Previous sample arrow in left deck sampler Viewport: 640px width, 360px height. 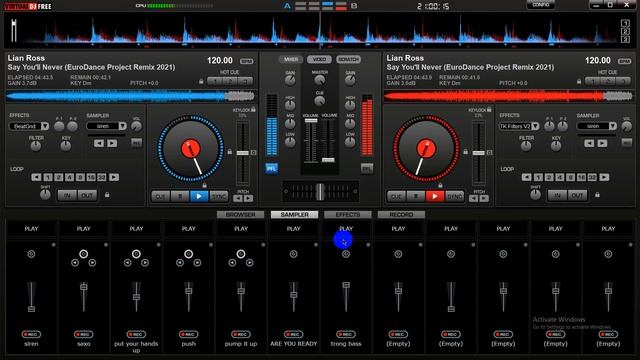(99, 143)
